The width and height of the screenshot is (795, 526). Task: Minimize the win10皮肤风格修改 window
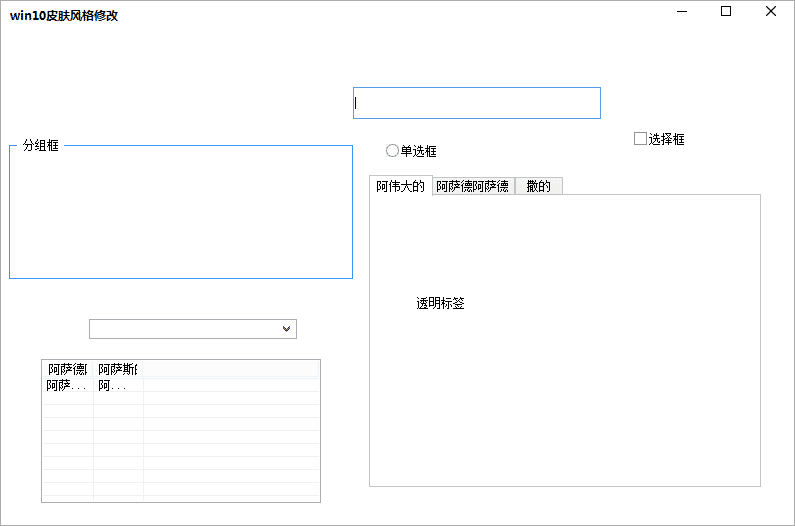[682, 11]
